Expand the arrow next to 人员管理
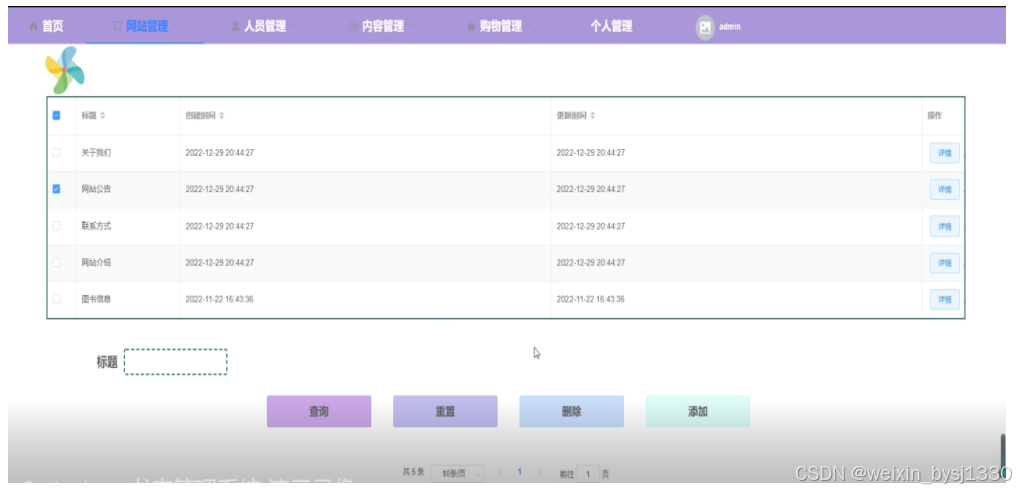1016x492 pixels. (293, 26)
